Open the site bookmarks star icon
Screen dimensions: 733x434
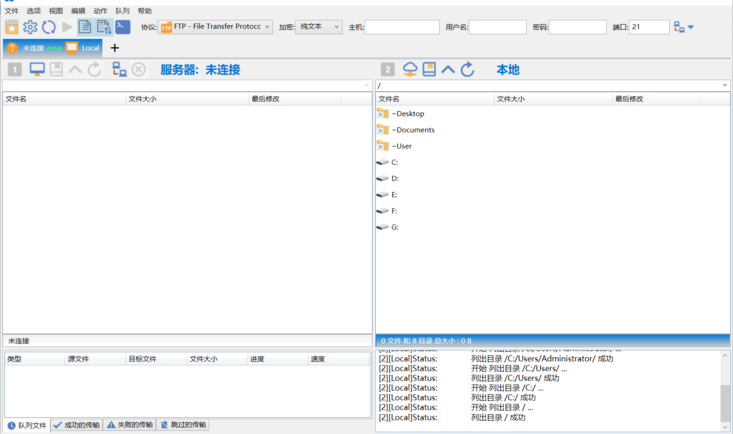tap(12, 27)
